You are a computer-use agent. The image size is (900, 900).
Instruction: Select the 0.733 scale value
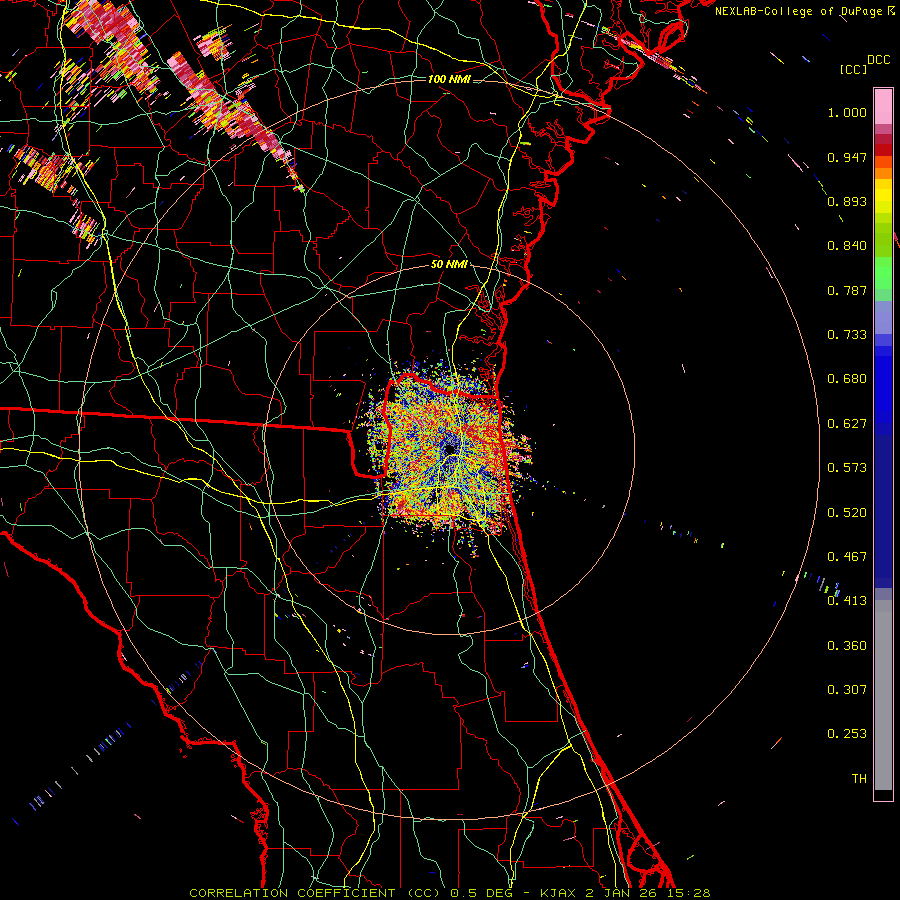tap(847, 335)
